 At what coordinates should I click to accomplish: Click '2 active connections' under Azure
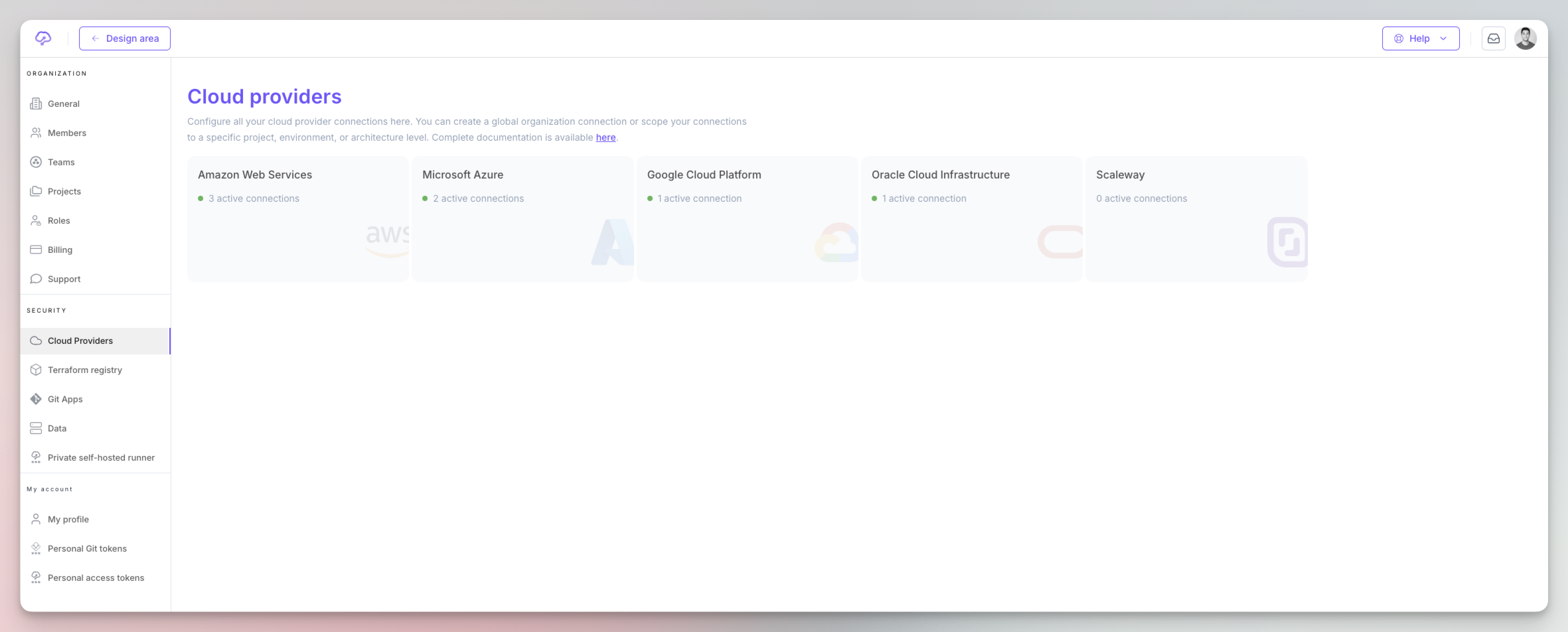click(x=478, y=198)
